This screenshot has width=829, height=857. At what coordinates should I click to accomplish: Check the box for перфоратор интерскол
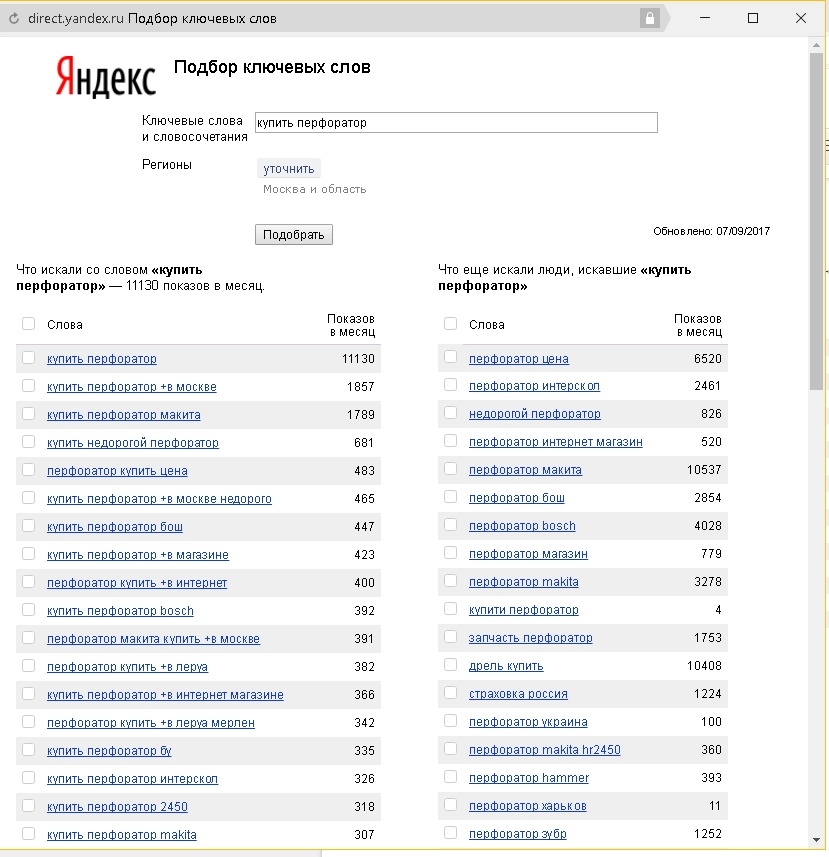pyautogui.click(x=450, y=385)
